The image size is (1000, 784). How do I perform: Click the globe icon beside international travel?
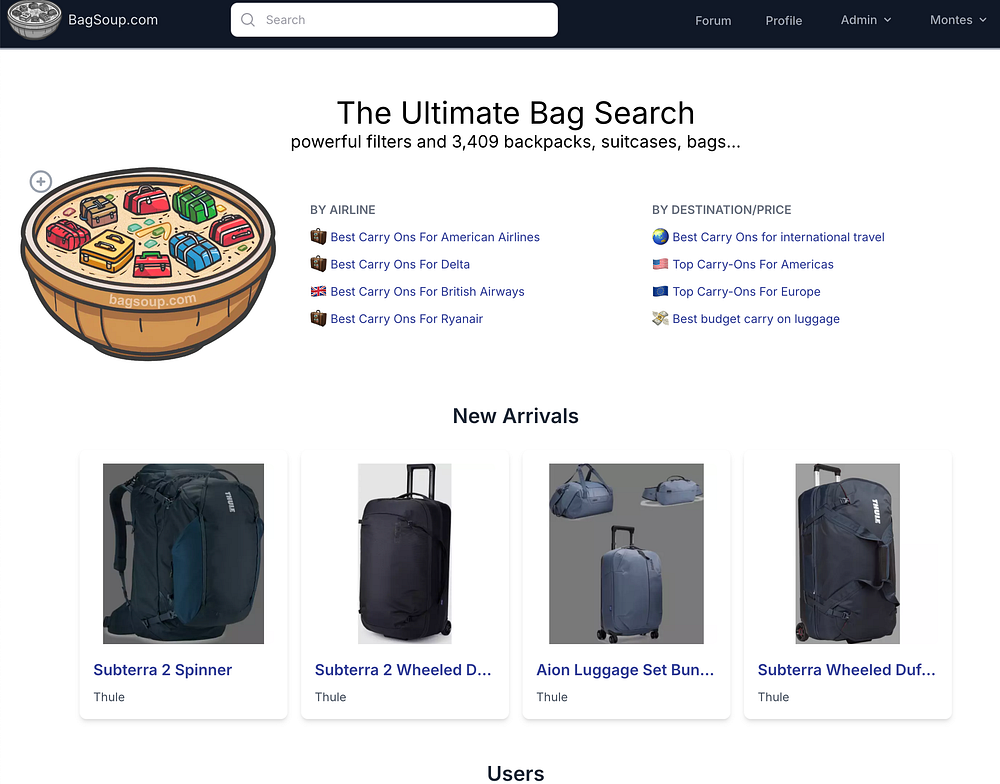point(660,237)
